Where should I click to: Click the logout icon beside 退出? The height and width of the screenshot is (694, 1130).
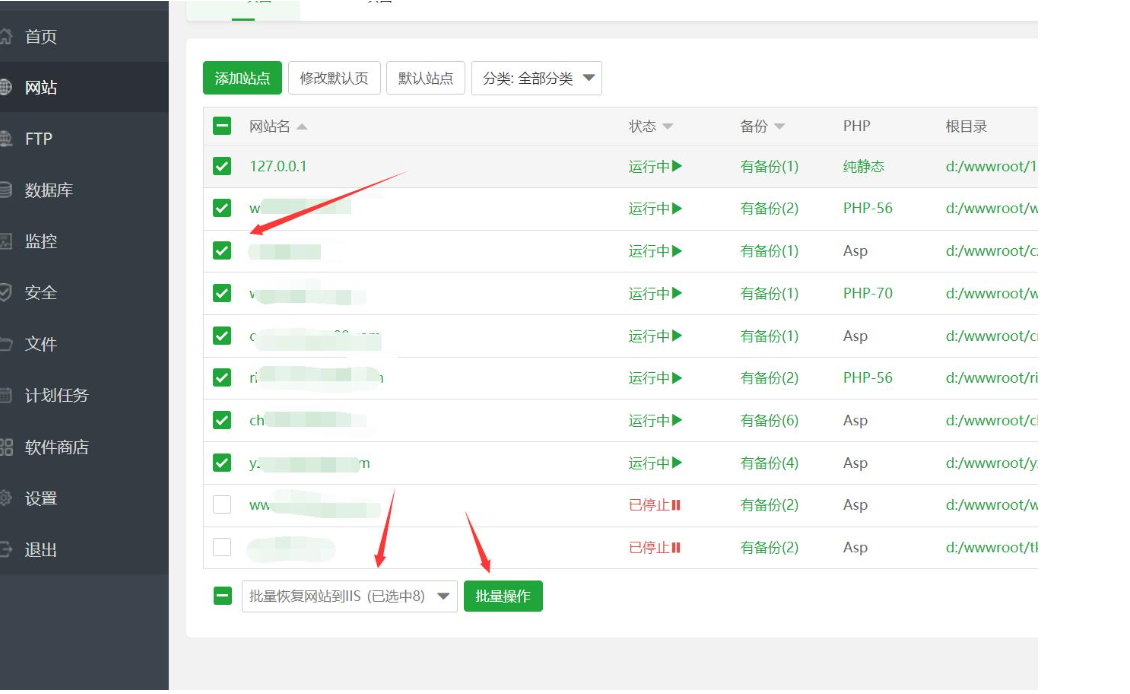click(6, 549)
